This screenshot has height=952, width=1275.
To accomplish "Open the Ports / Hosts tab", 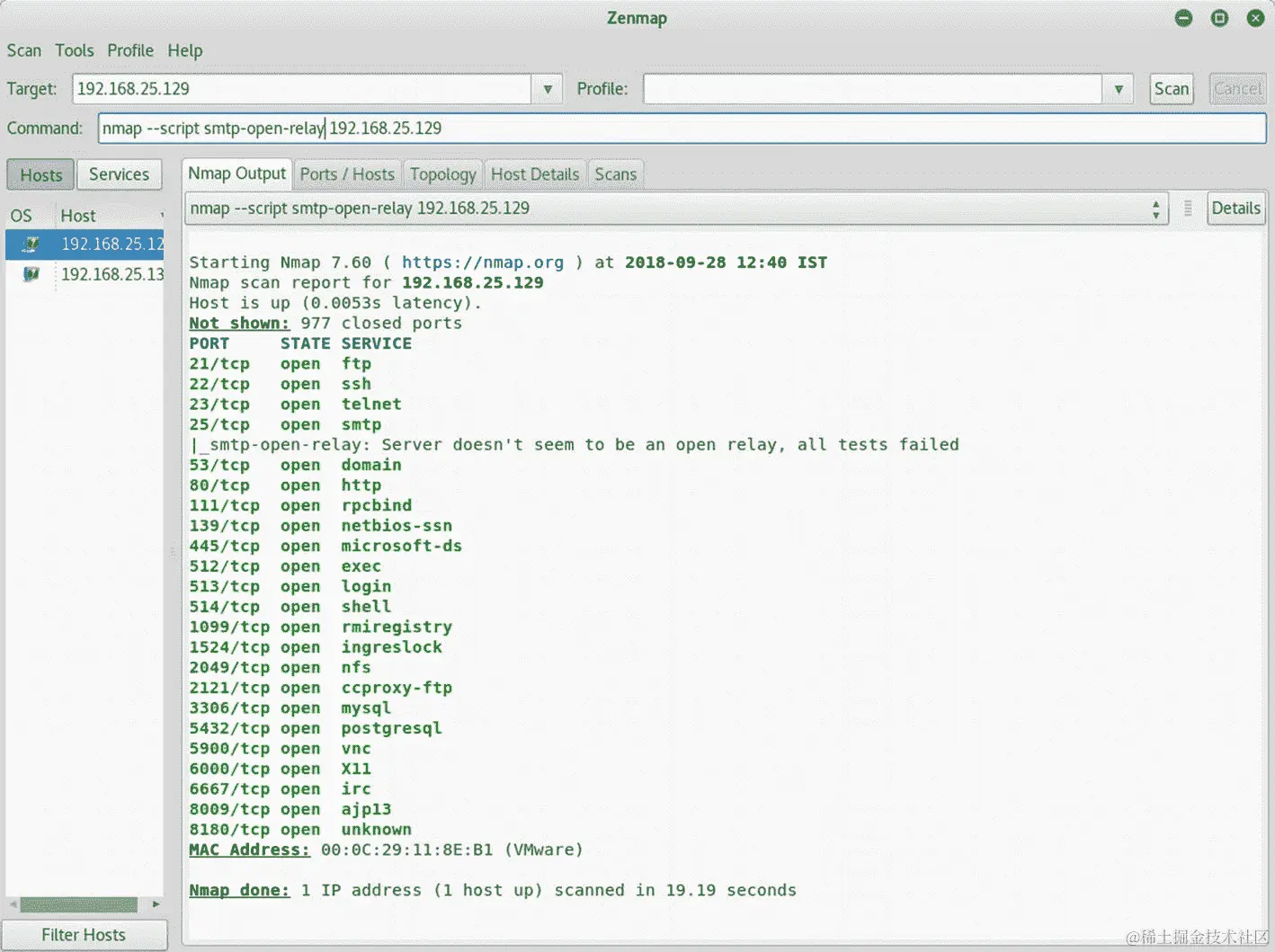I will click(x=347, y=173).
